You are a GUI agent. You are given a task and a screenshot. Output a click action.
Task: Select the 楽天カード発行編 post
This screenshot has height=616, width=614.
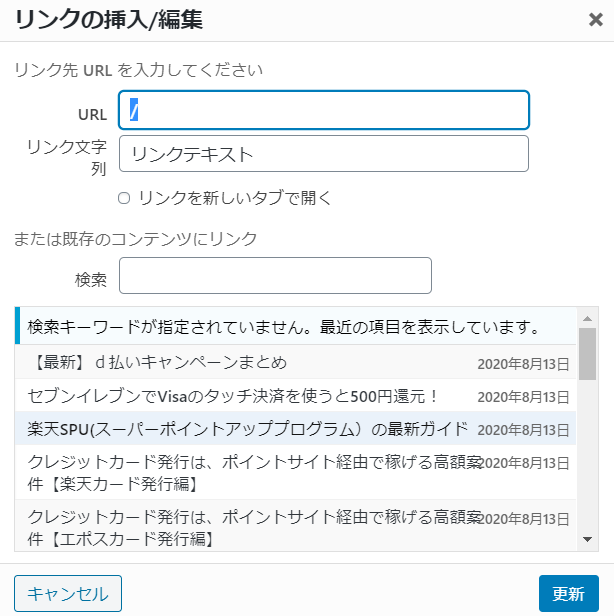295,472
